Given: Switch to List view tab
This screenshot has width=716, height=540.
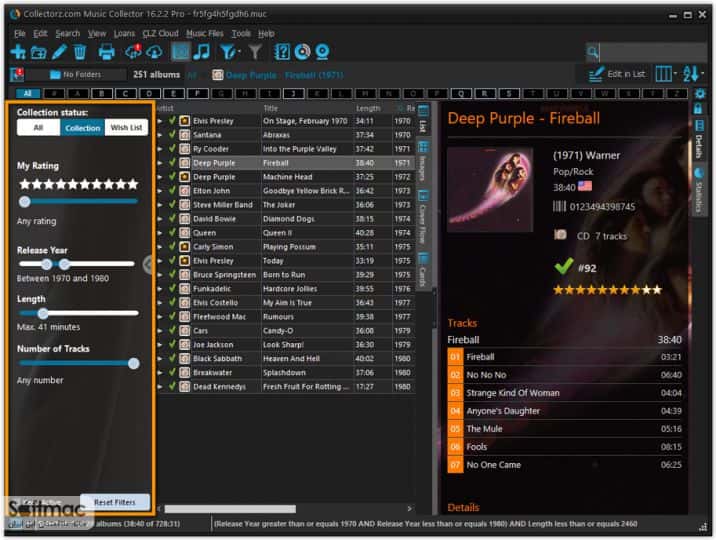Looking at the screenshot, I should (423, 120).
